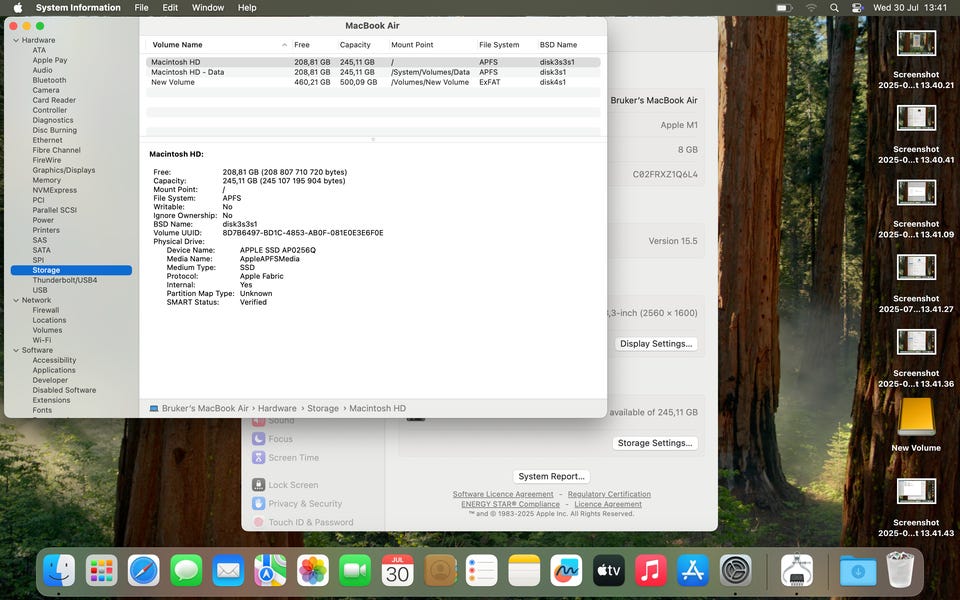Click the Display Settings… button

(x=656, y=344)
